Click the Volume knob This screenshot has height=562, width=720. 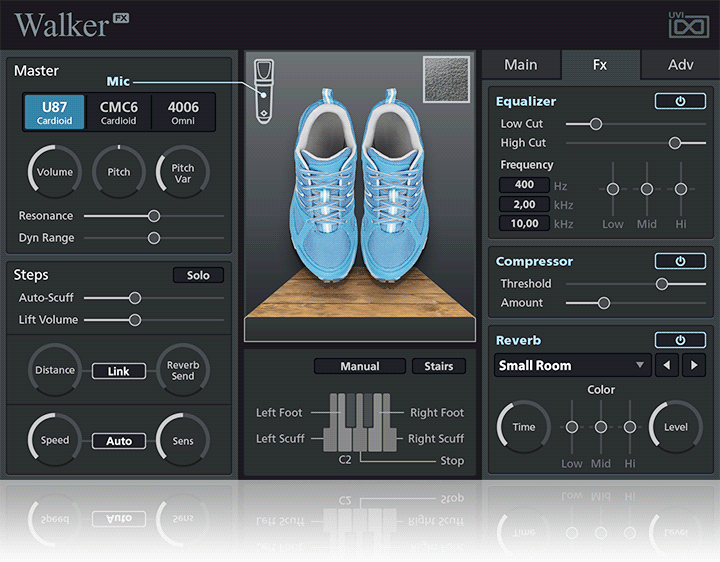pos(55,172)
